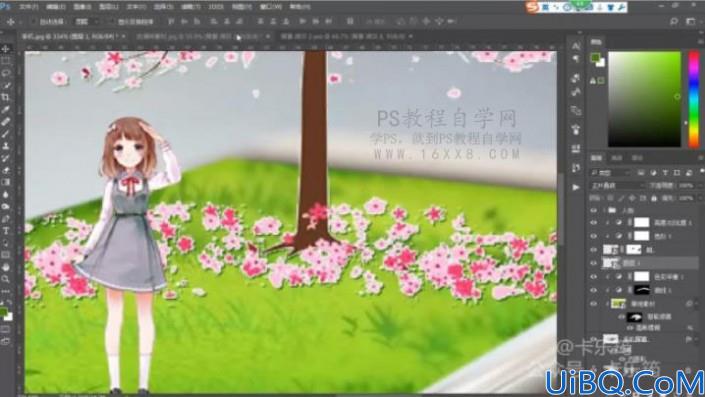Select the Horizontal Type tool
The image size is (705, 397).
coord(6,231)
